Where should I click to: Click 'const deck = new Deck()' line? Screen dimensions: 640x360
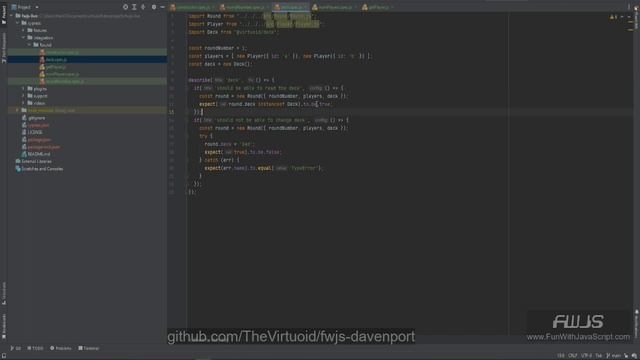pos(220,64)
